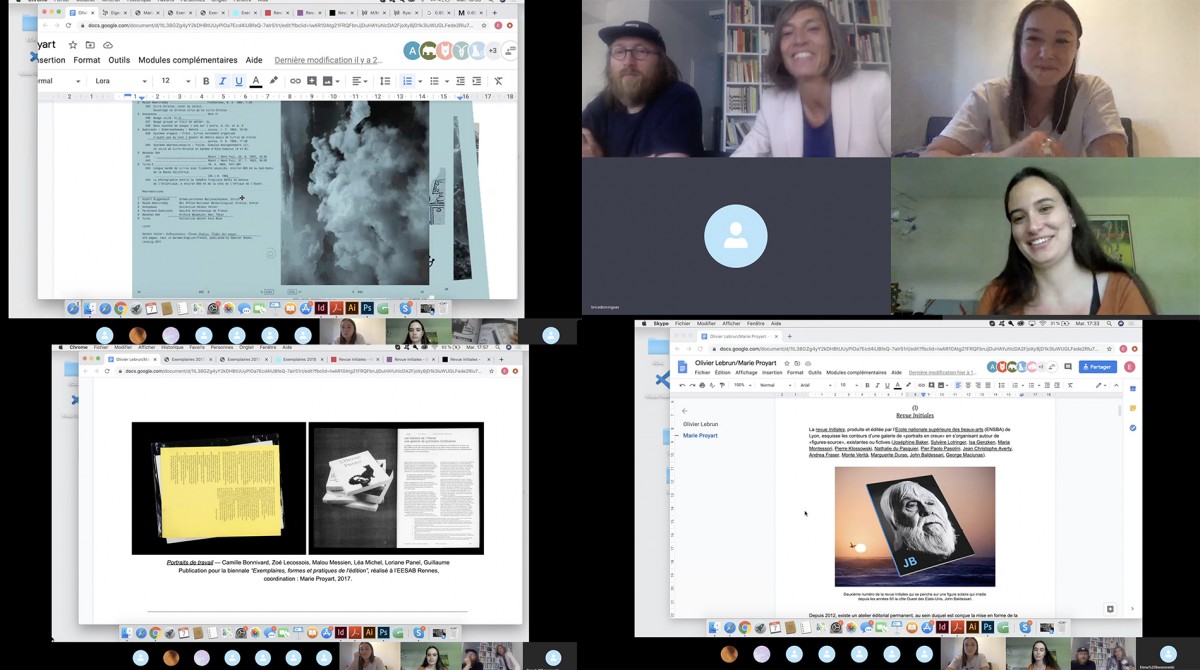Screen dimensions: 1200x670
Task: Click the print icon in bottom-right Docs toolbar
Action: (x=702, y=385)
